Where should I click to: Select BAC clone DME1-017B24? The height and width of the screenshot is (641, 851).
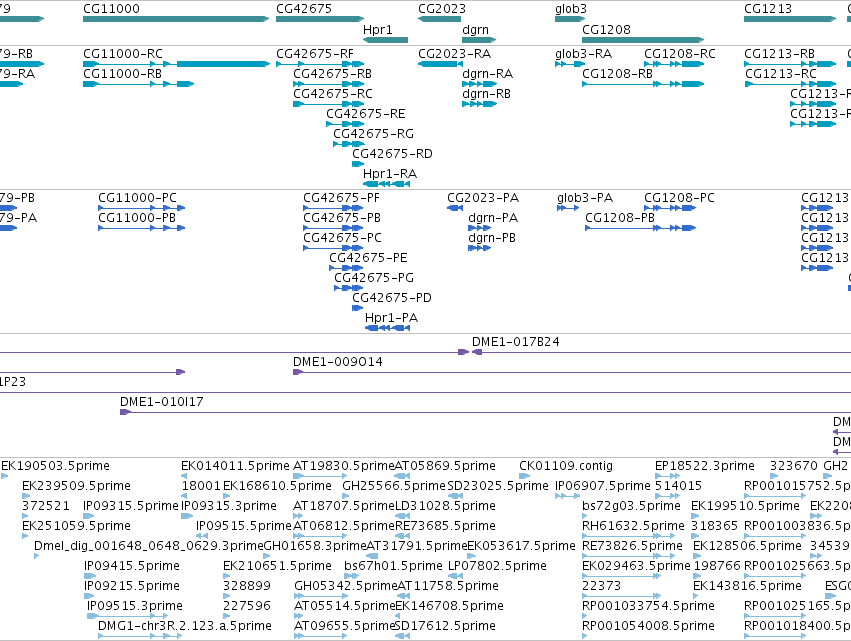click(x=661, y=352)
